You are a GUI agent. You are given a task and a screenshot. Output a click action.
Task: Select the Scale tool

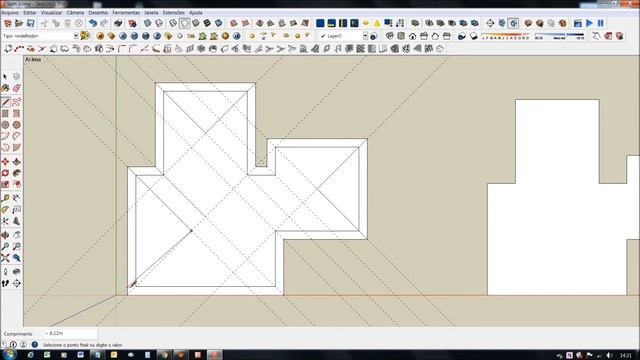[x=5, y=184]
